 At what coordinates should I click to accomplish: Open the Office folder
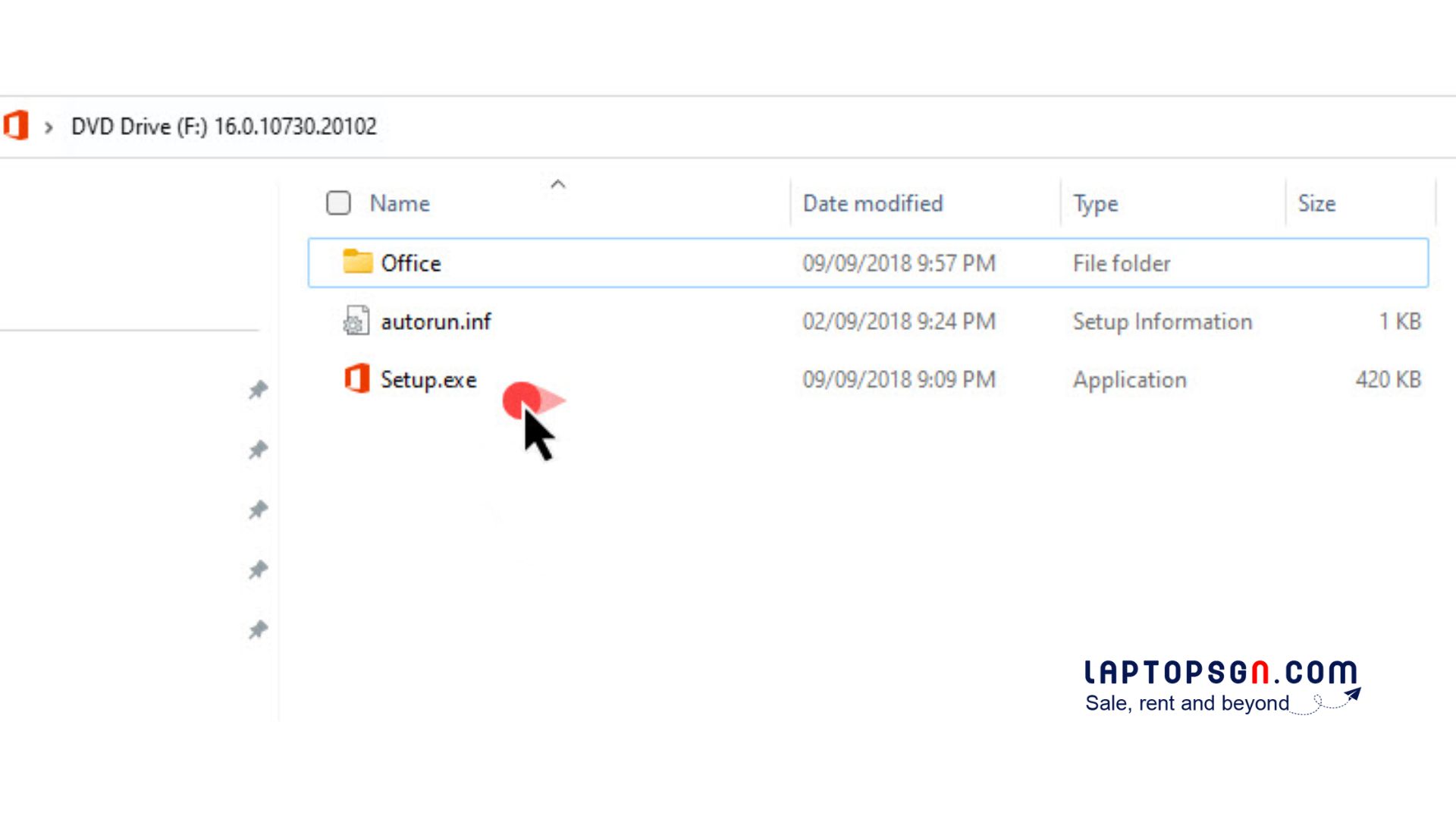click(x=410, y=262)
